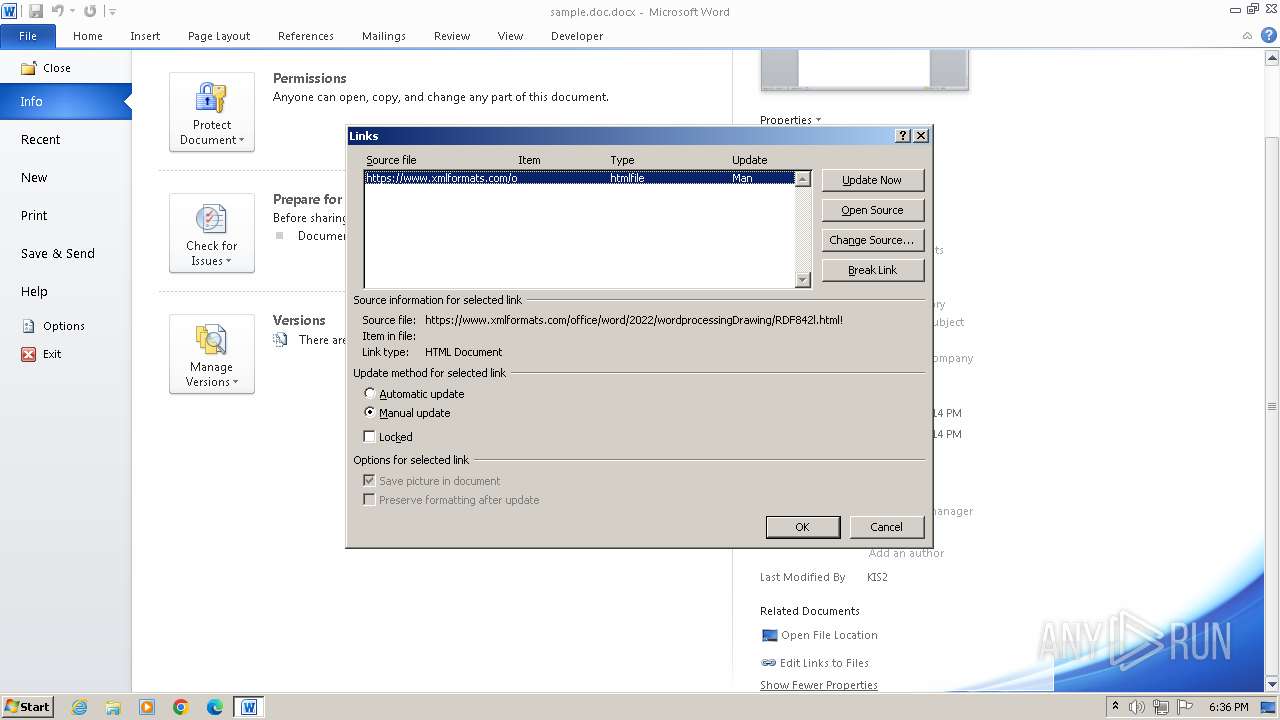Click the Update Now button
Viewport: 1280px width, 720px height.
[872, 180]
